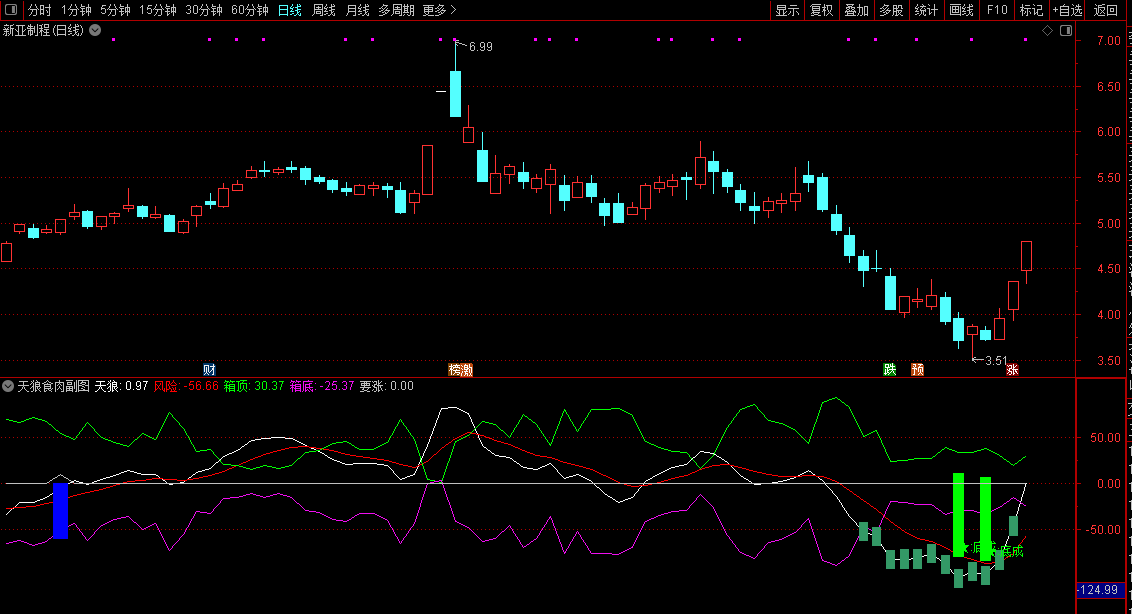Click the 榜激 marker below the chart

[x=461, y=370]
